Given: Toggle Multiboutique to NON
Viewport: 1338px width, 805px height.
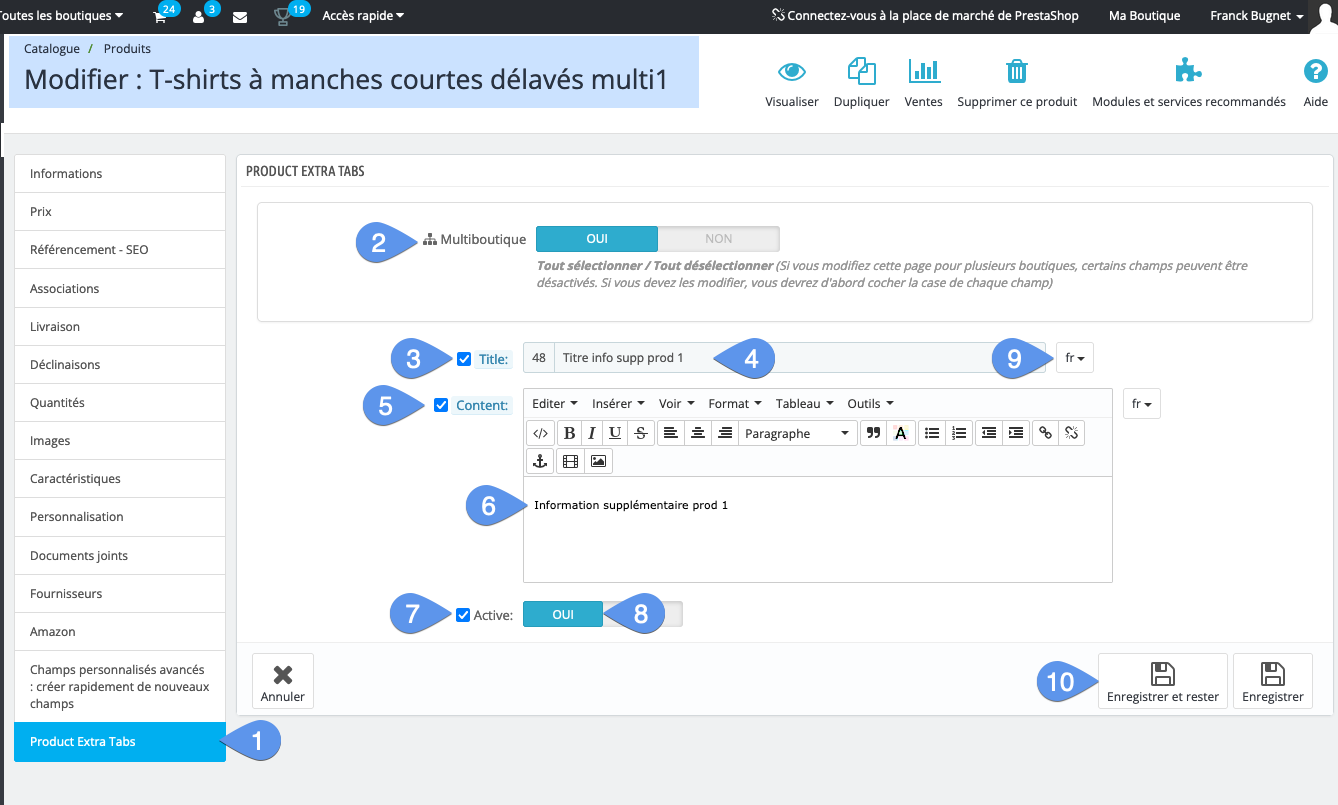Looking at the screenshot, I should tap(718, 238).
